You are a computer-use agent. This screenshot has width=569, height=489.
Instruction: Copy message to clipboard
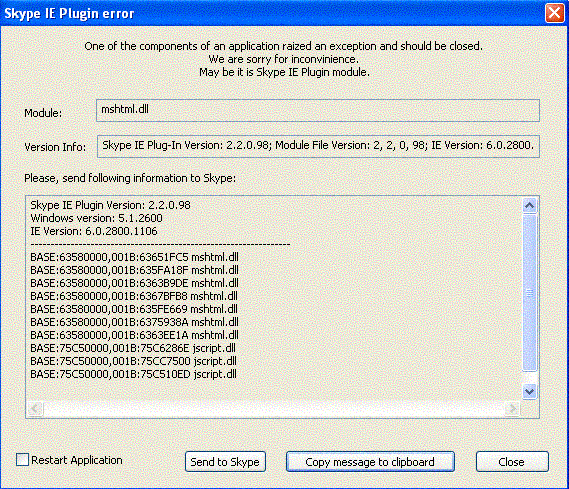[x=370, y=461]
